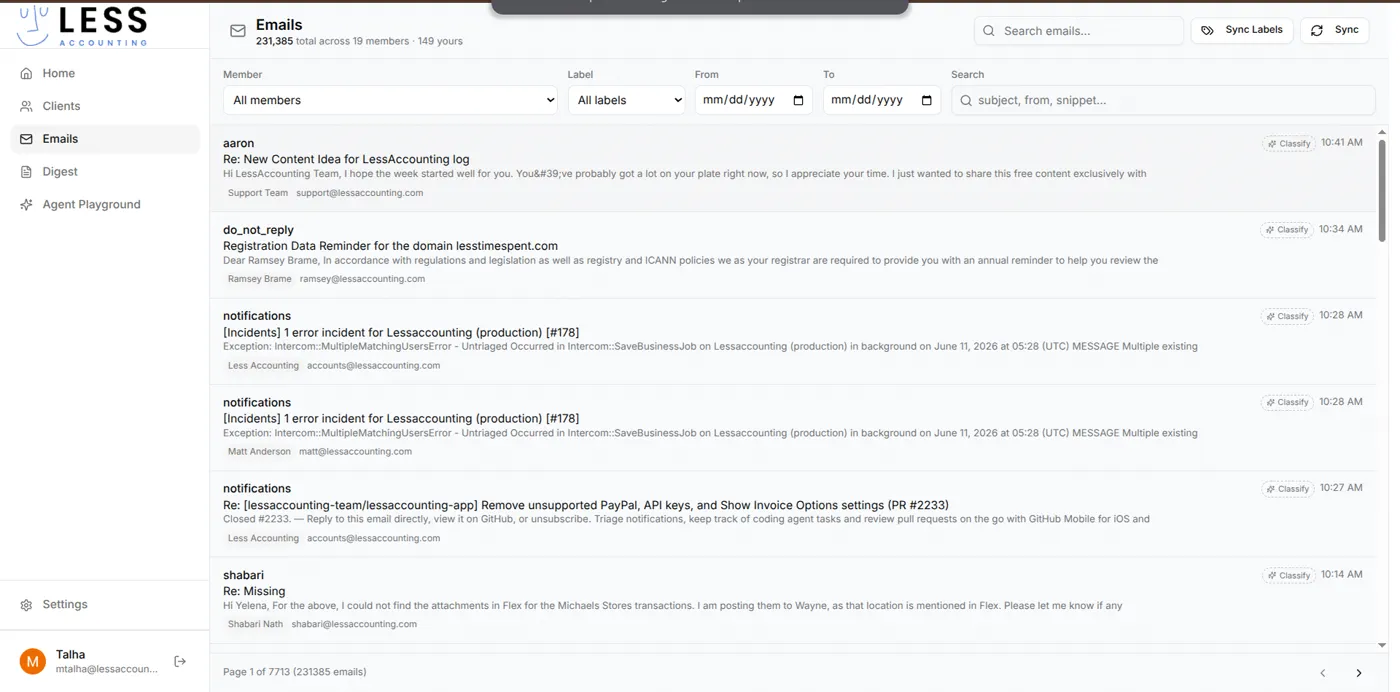Focus the Search emails field
1400x692 pixels.
point(1079,31)
